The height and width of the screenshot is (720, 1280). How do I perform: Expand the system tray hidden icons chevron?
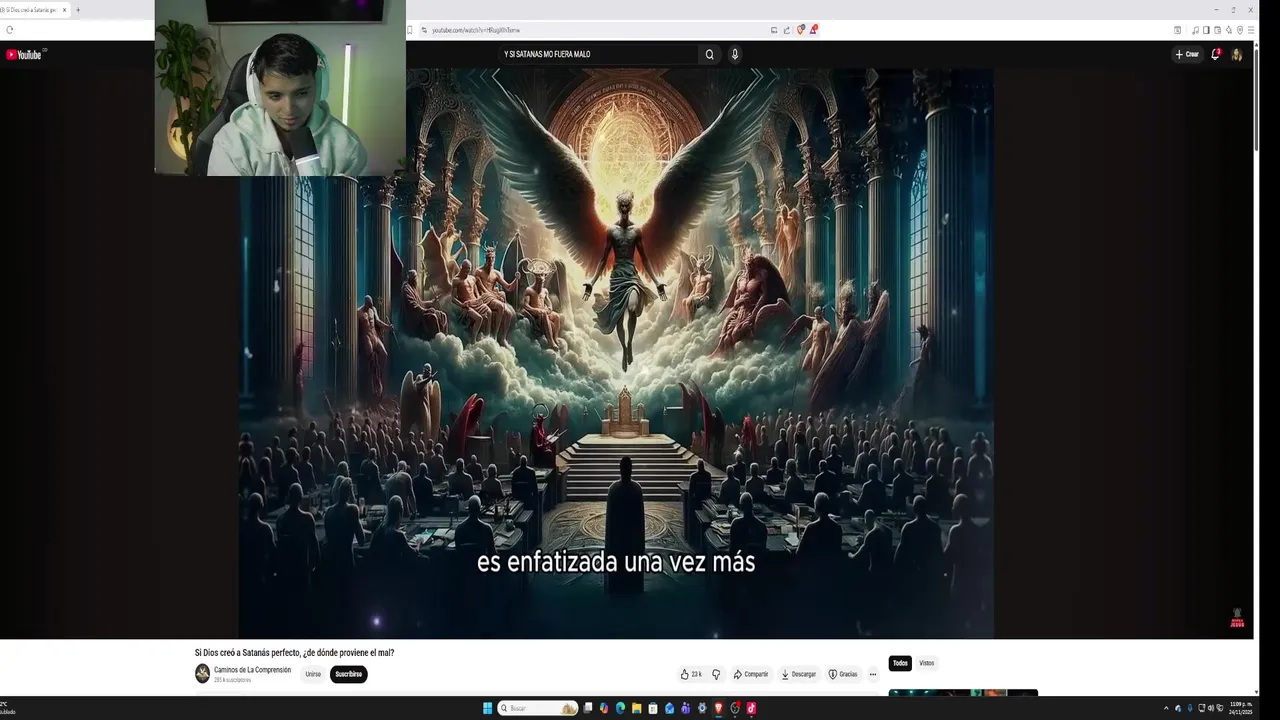[x=1166, y=708]
